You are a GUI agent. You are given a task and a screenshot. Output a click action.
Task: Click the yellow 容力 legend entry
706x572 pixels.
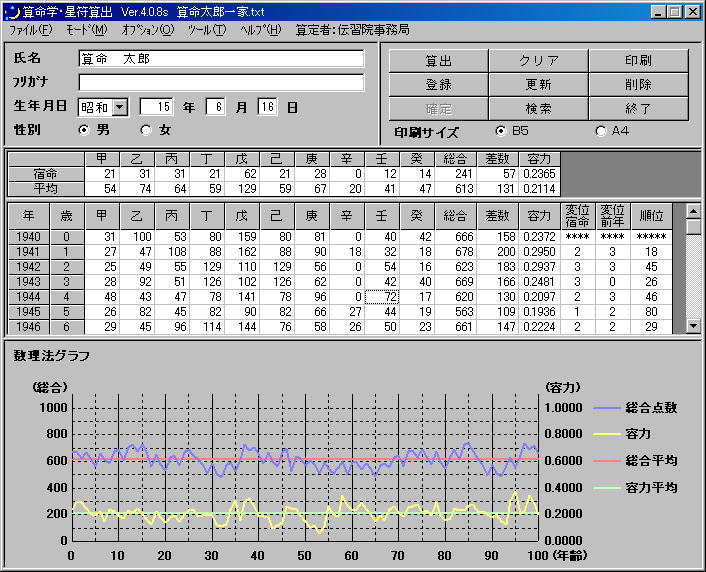622,434
